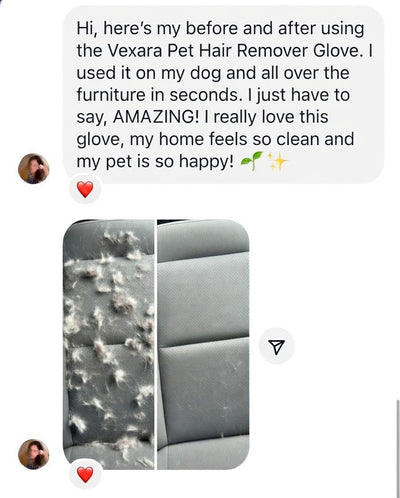400x498 pixels.
Task: Click the horizontal seat seam in after photo
Action: (203, 343)
